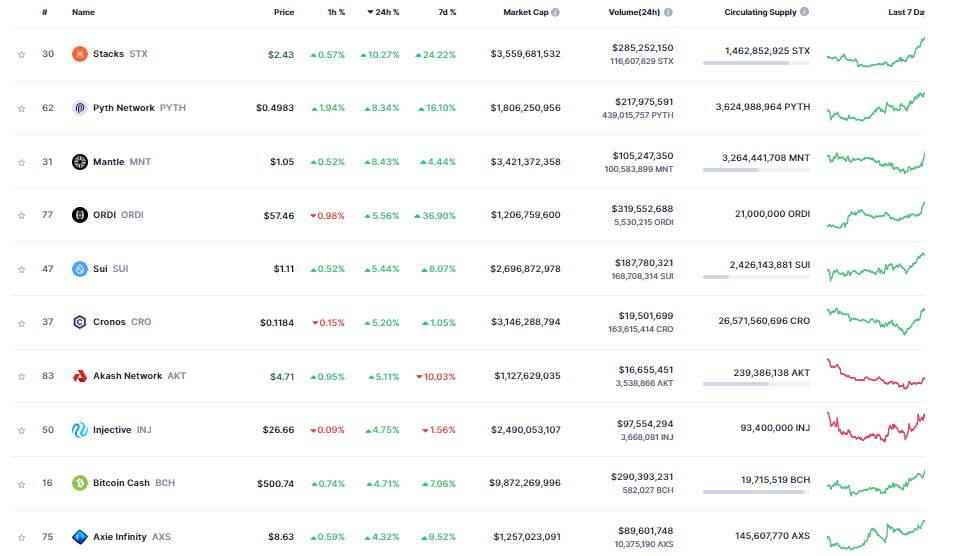Click Bitcoin Cash supply progress bar
The width and height of the screenshot is (953, 556).
coord(756,492)
